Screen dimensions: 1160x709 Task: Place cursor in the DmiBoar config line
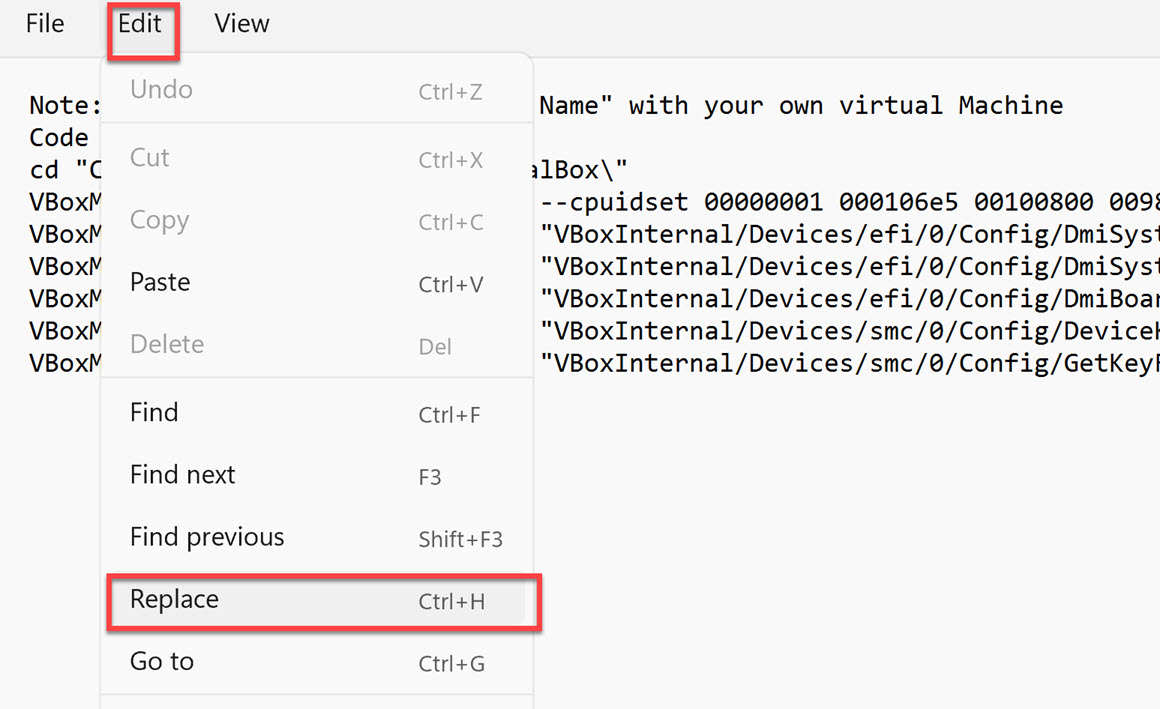(x=850, y=298)
